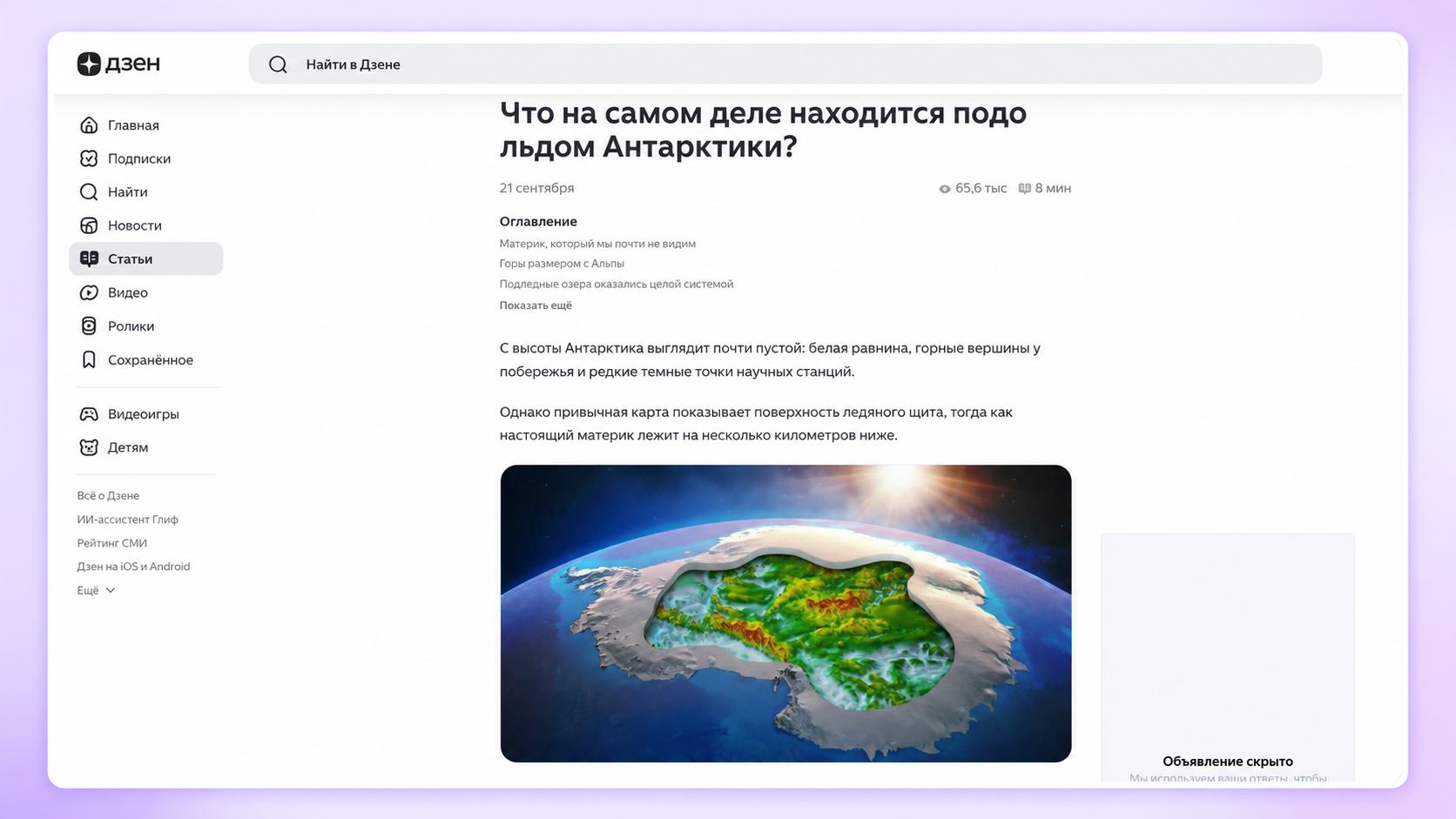
Task: Open ИИ-ассистент Глиф link
Action: [127, 520]
